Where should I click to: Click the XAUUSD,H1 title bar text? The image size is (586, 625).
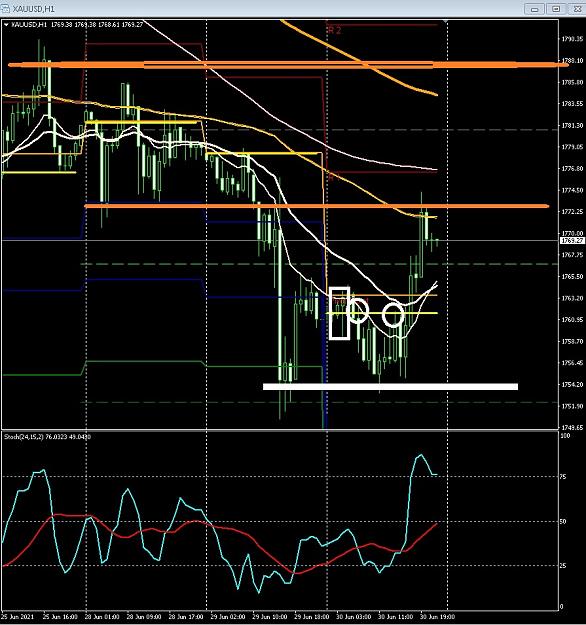tap(33, 9)
